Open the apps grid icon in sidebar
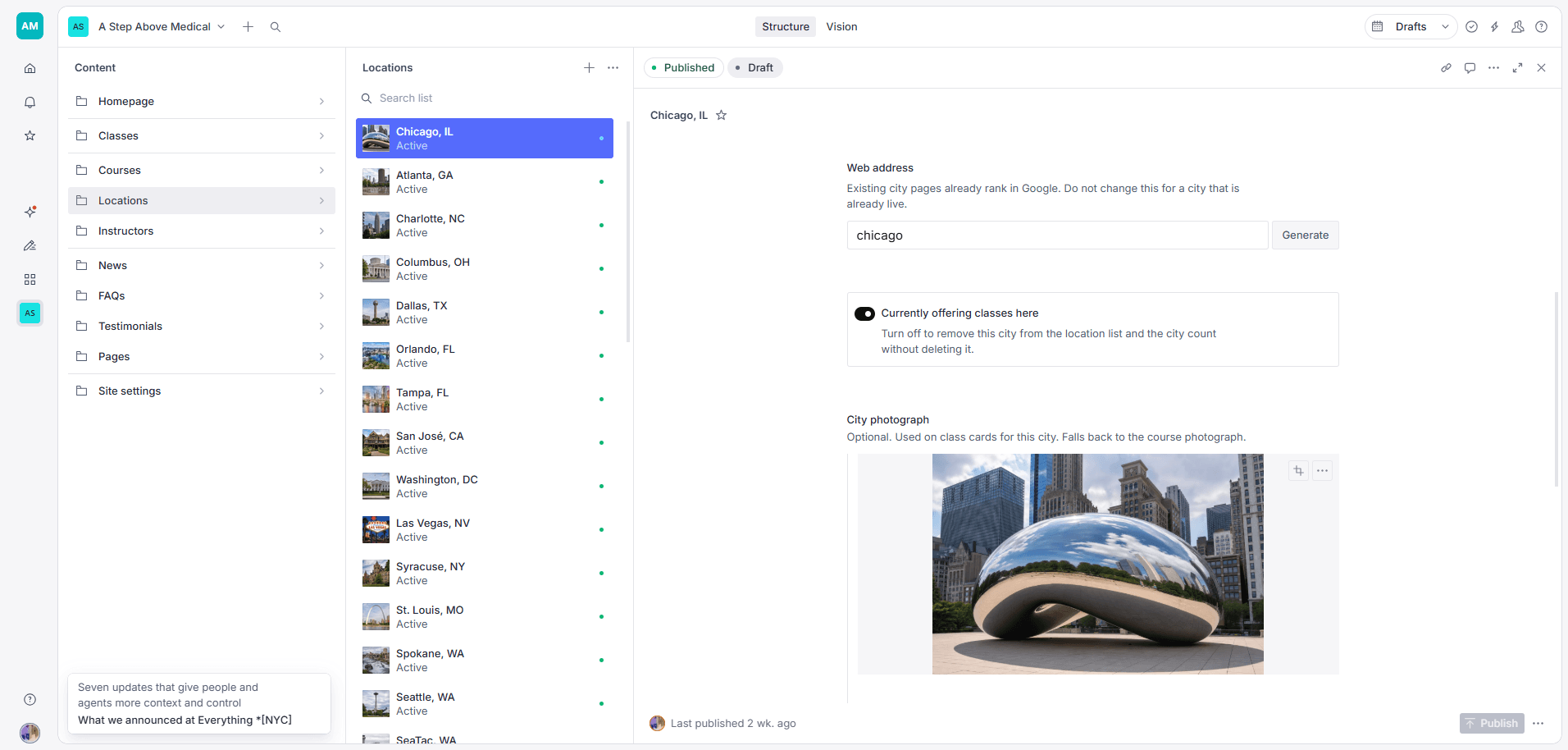 [x=30, y=279]
